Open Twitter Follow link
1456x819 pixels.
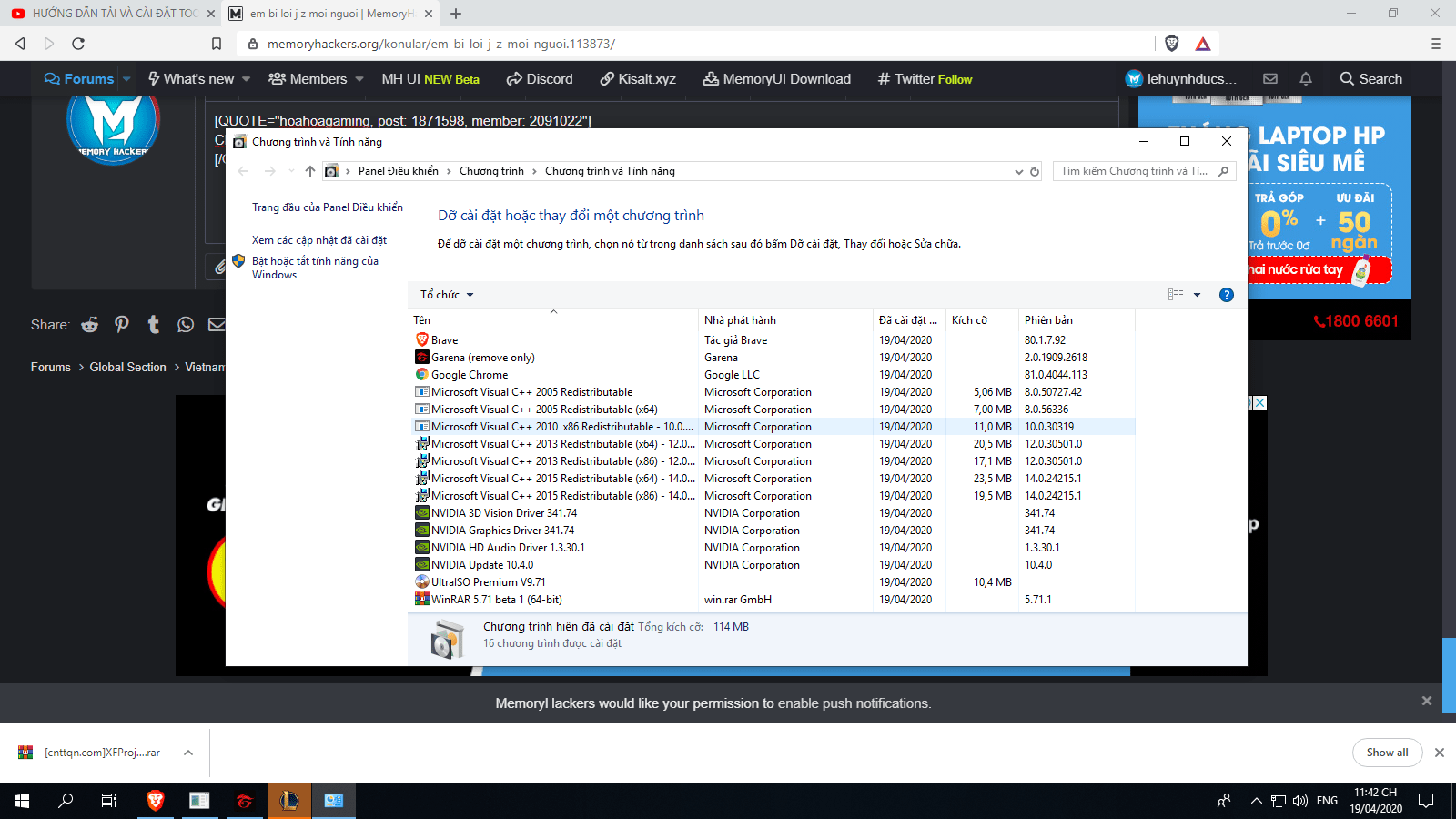925,79
